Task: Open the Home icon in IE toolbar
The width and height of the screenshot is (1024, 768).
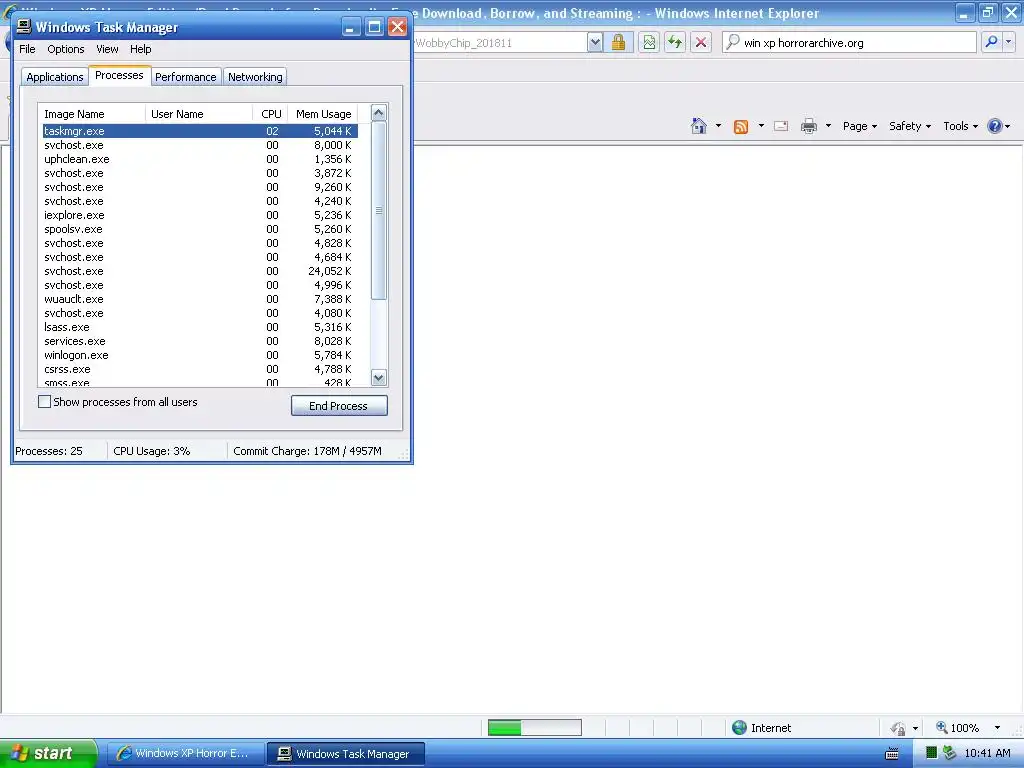Action: pos(699,126)
